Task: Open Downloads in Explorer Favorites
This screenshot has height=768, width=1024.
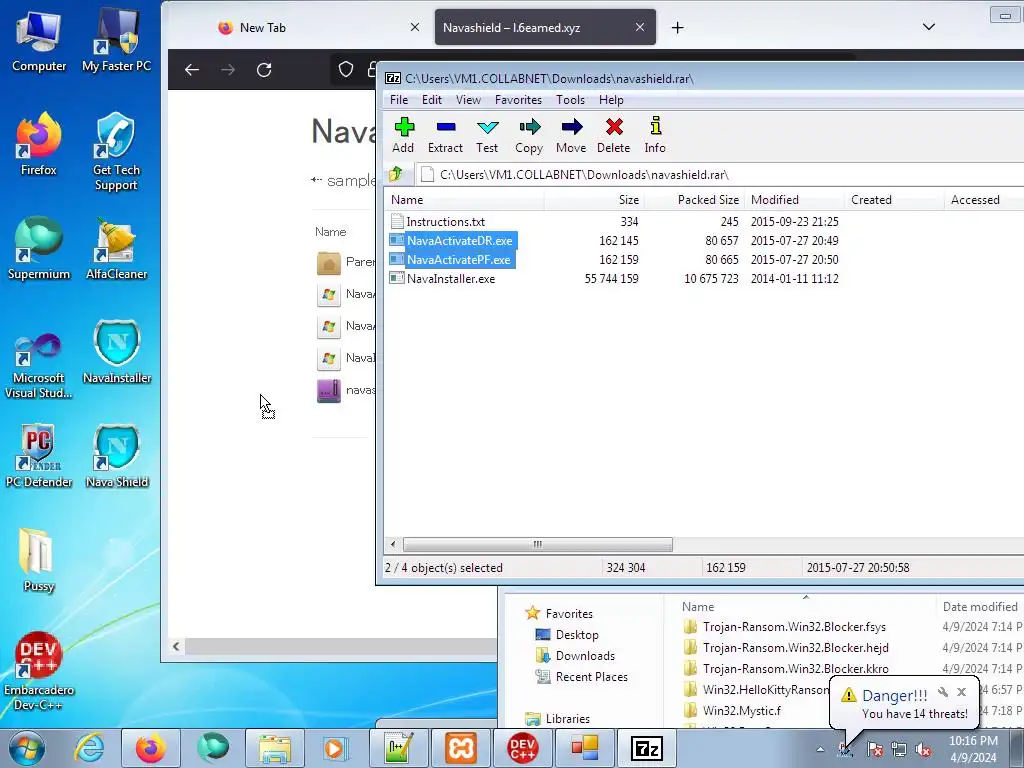Action: (x=585, y=656)
